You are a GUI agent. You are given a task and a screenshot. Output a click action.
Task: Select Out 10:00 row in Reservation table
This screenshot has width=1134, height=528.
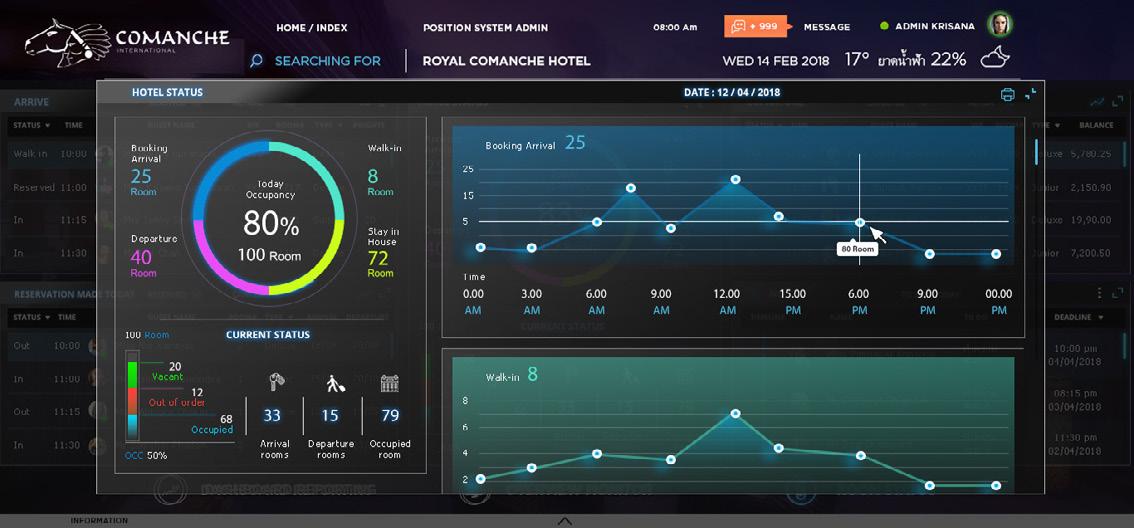coord(54,346)
